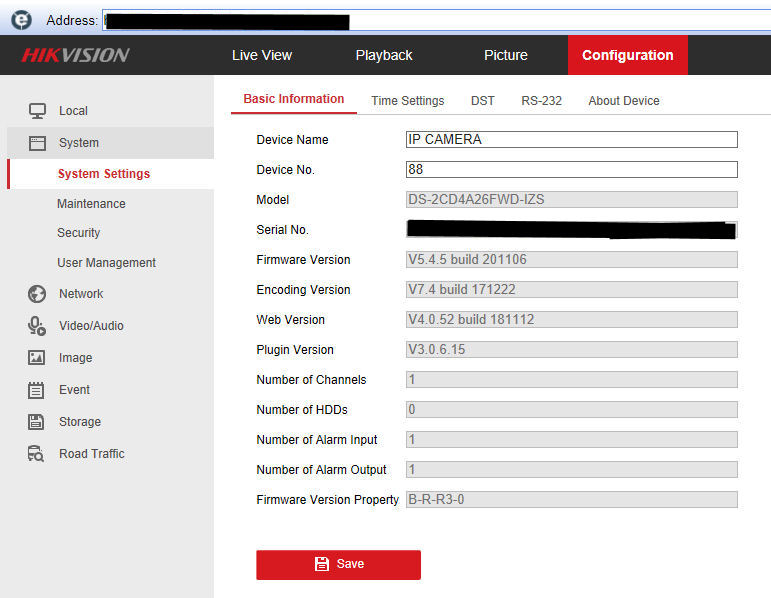This screenshot has width=771, height=598.
Task: Click the Event calendar icon
Action: (37, 390)
